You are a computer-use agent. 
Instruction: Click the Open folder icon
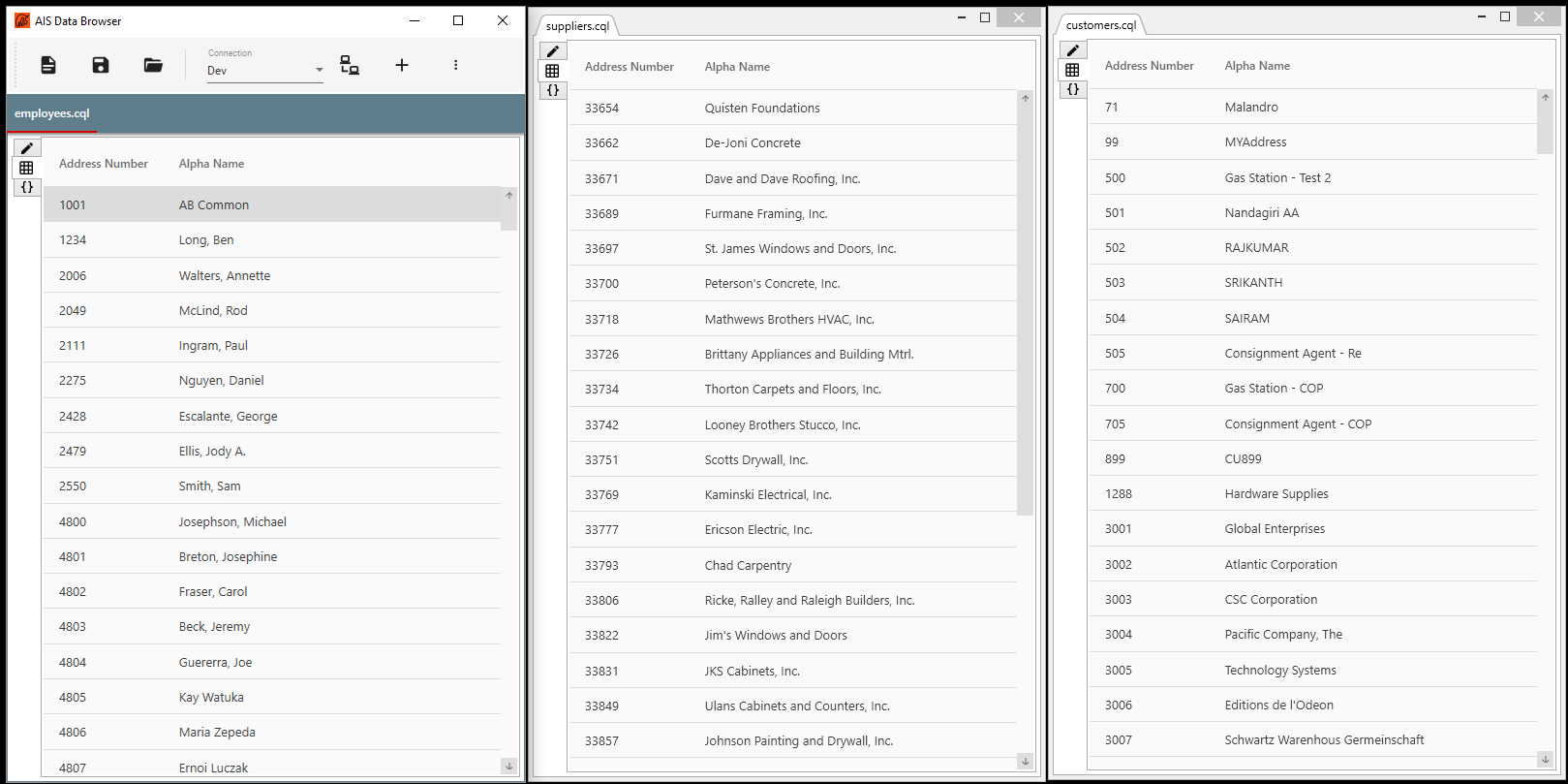[153, 65]
